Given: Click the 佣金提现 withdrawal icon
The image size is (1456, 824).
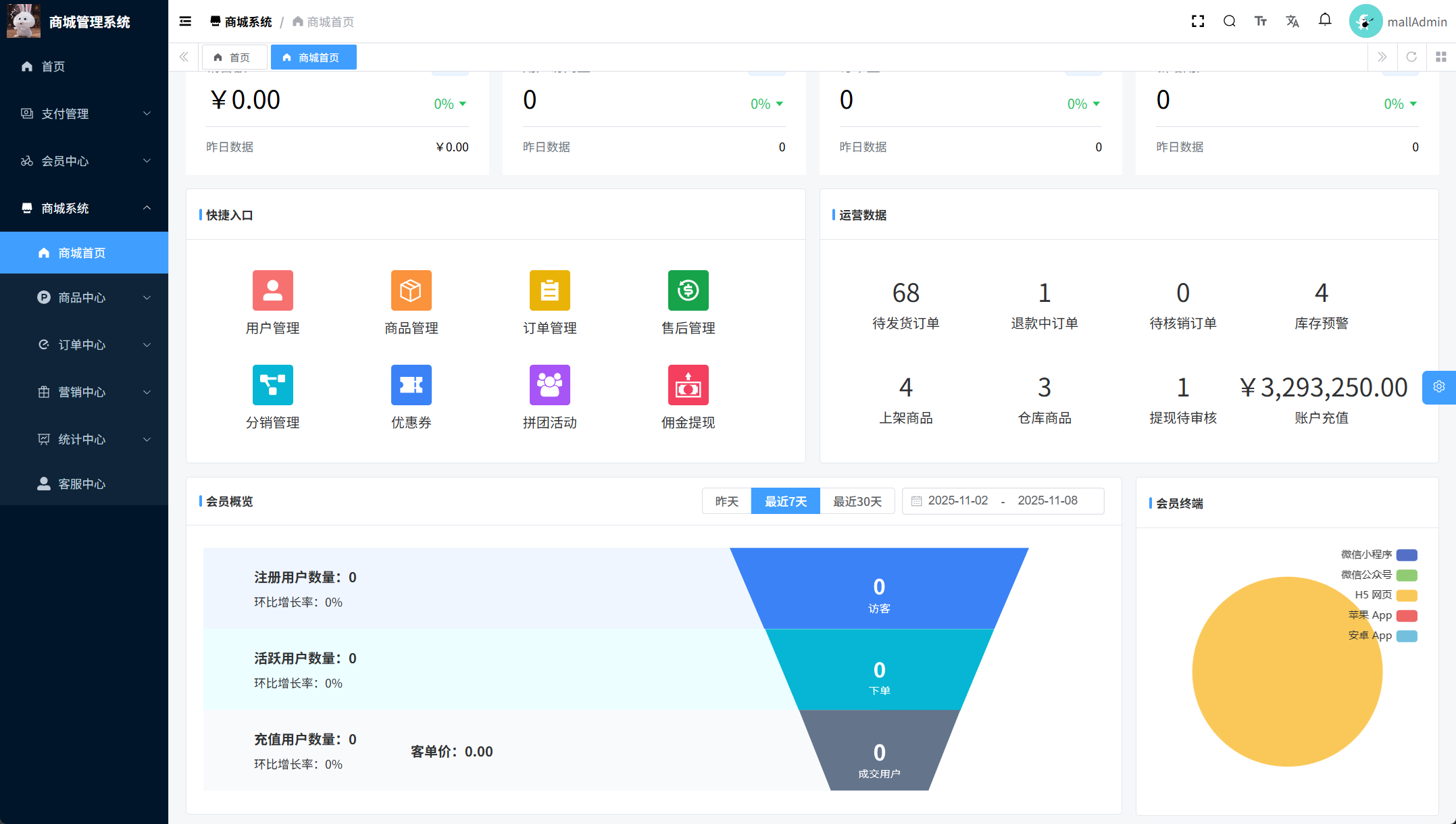Looking at the screenshot, I should point(688,385).
